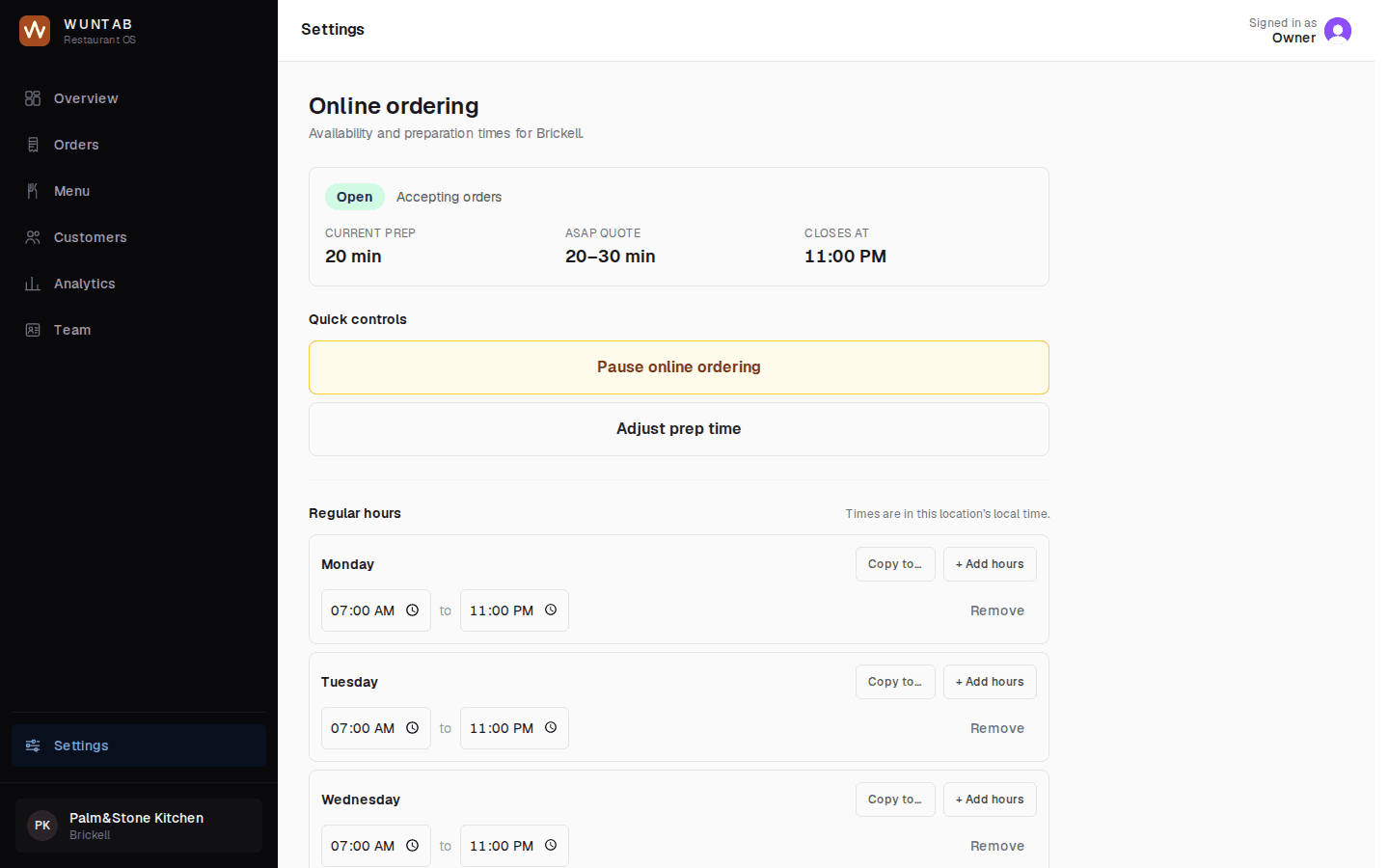Remove Monday's hours
The width and height of the screenshot is (1389, 868).
tap(997, 610)
